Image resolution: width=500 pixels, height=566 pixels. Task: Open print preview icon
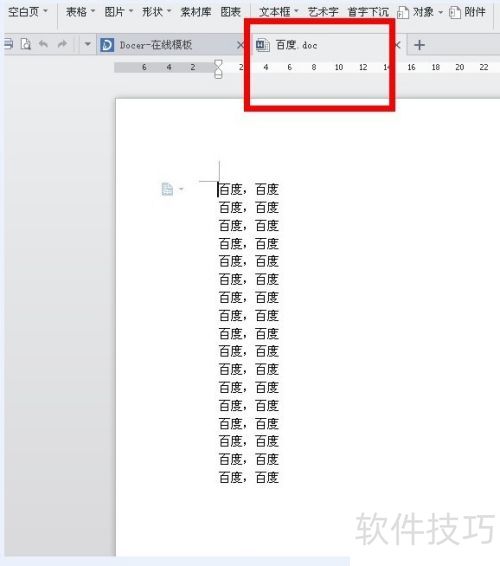[x=26, y=44]
